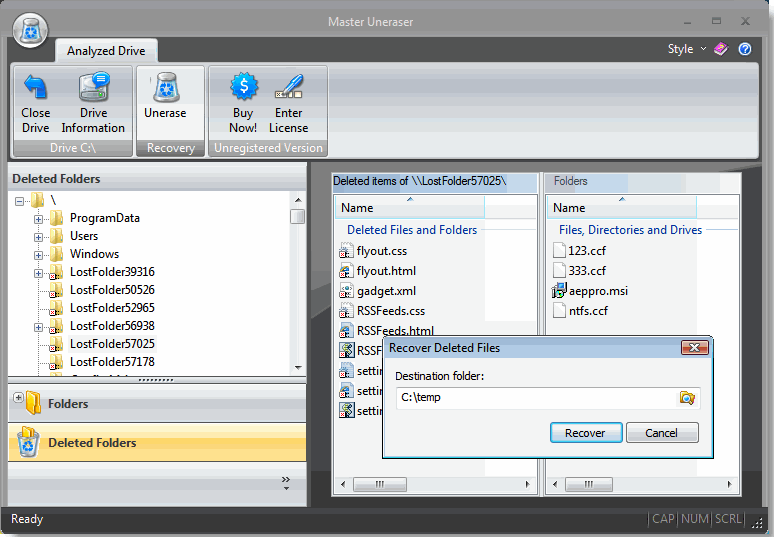Select the 333.ccf file icon
Screen dimensions: 774x537
[559, 270]
